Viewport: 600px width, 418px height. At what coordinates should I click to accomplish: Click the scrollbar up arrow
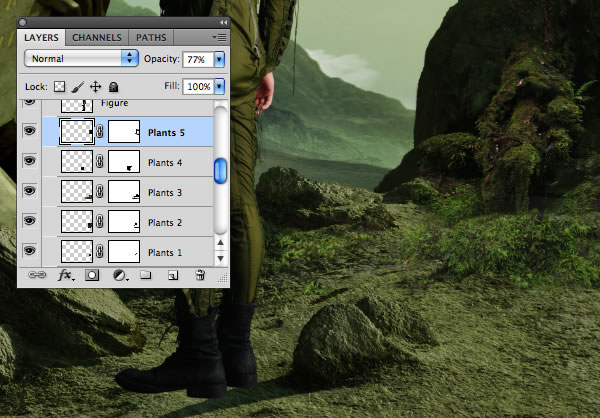(x=220, y=242)
